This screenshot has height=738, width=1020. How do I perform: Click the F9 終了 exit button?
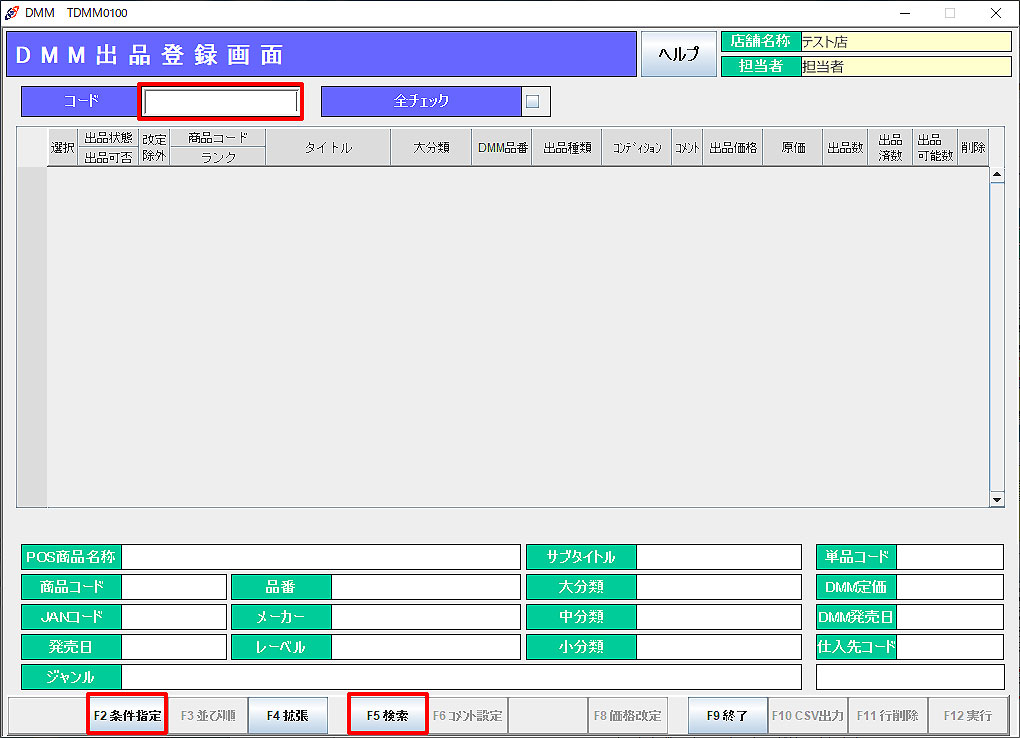tap(727, 716)
